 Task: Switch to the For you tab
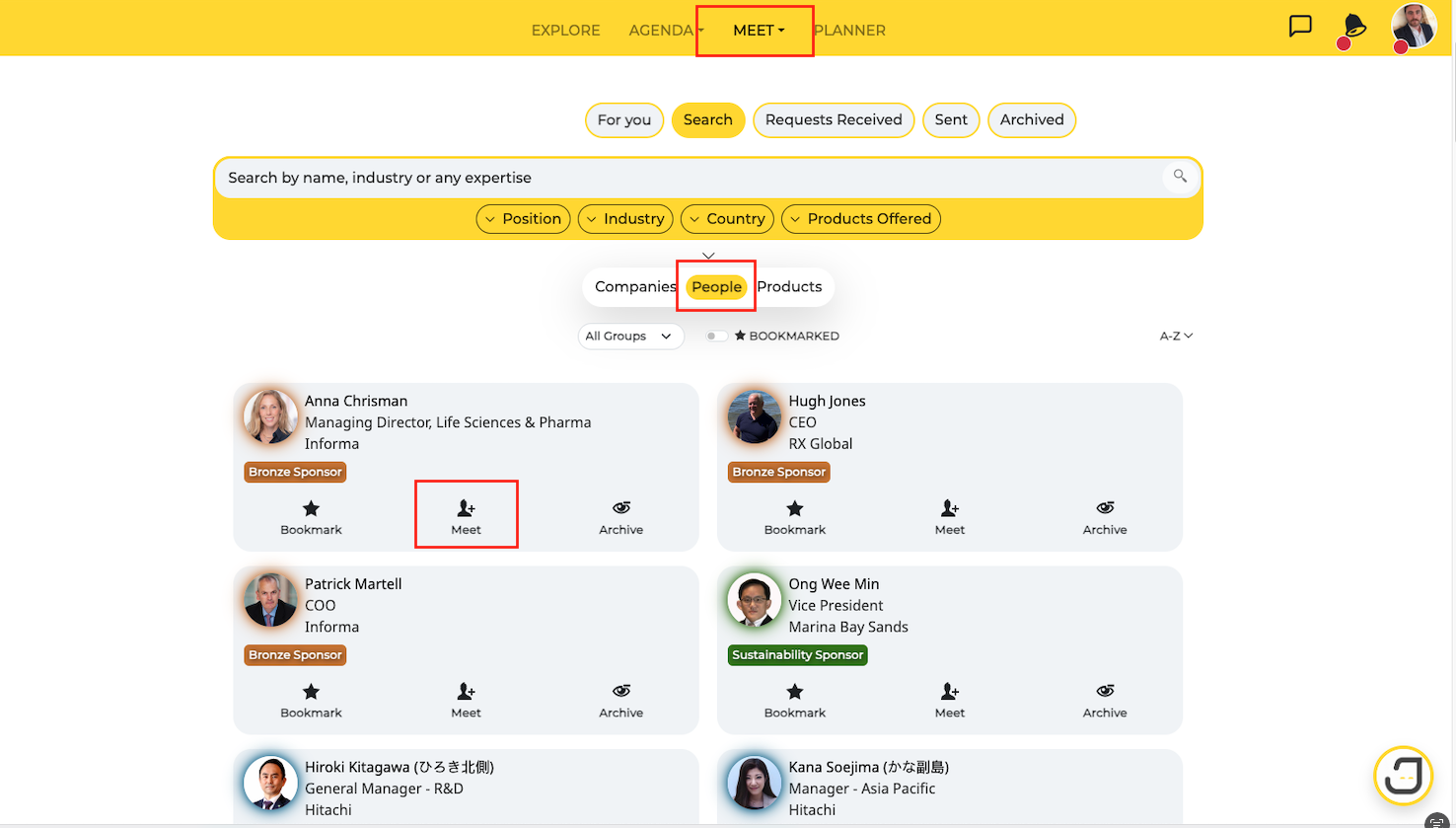pyautogui.click(x=624, y=120)
